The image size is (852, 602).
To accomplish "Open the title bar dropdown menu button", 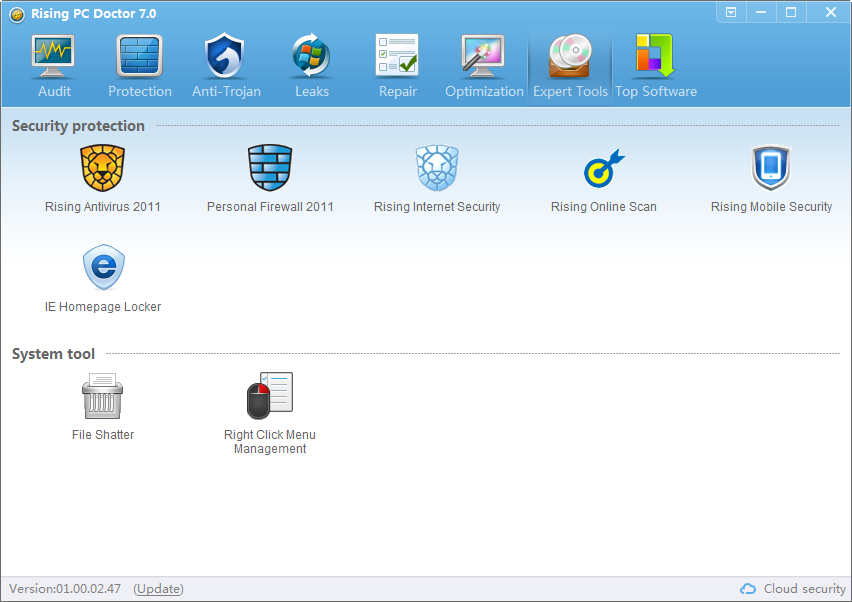I will click(x=731, y=12).
